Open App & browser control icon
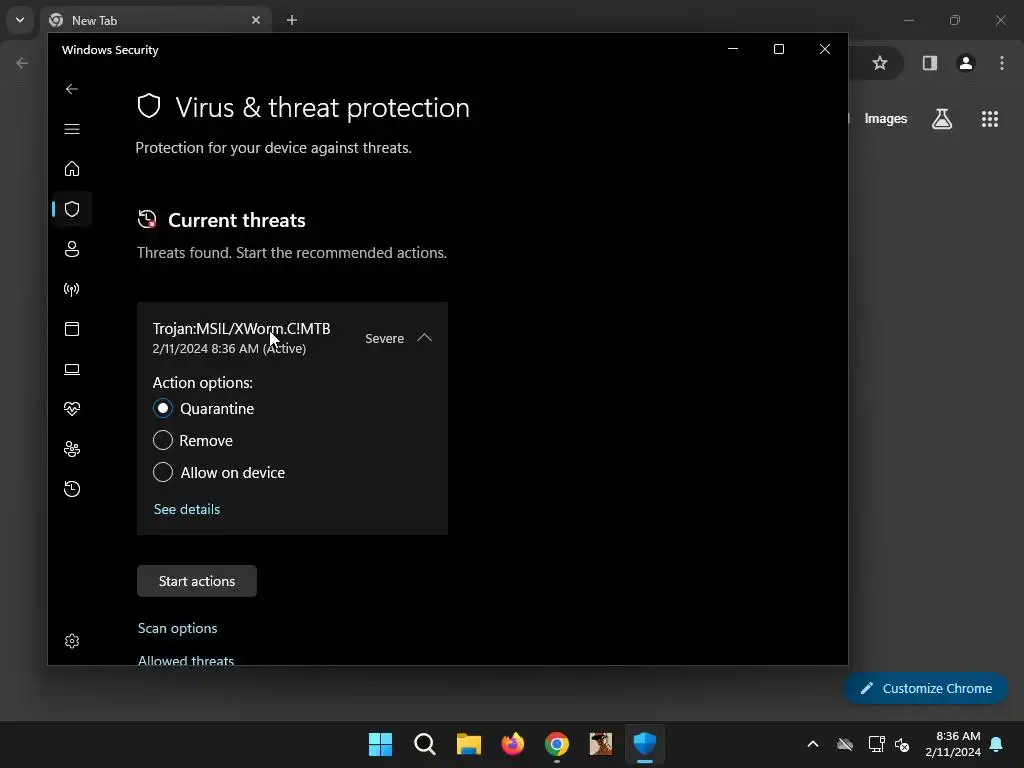 pyautogui.click(x=72, y=329)
